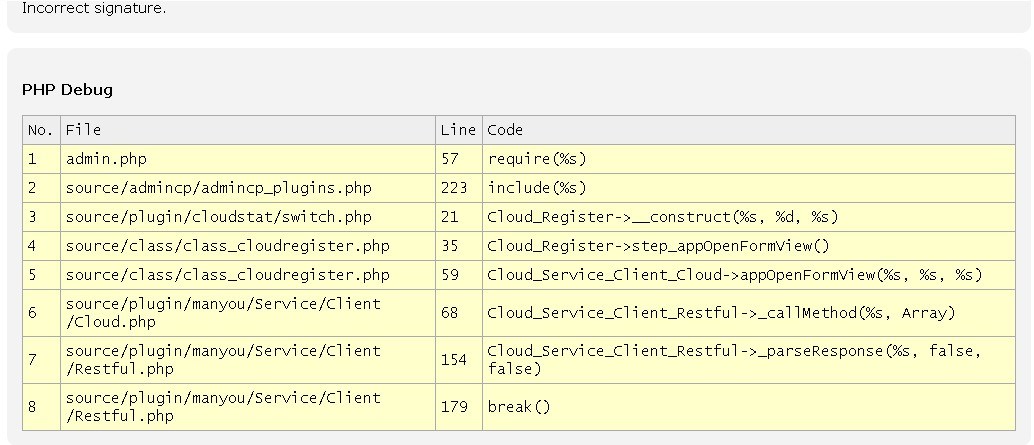Select the cloudstat/switch.php file path
Image resolution: width=1034 pixels, height=445 pixels.
point(218,217)
